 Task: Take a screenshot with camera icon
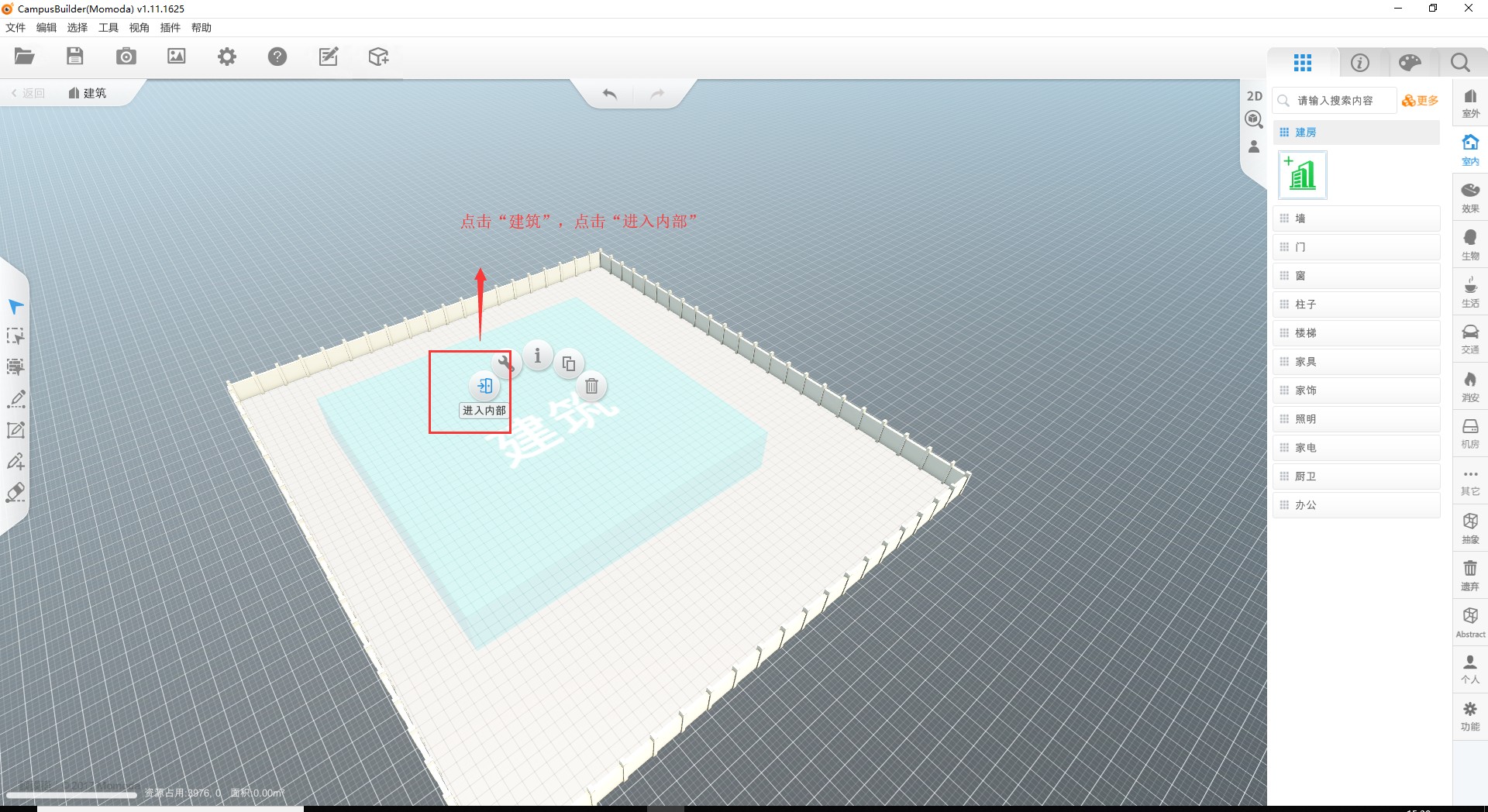(x=126, y=57)
